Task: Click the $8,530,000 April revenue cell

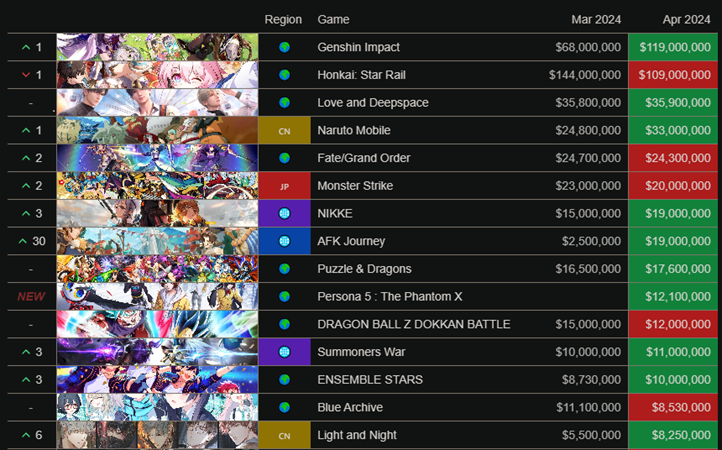Action: (x=673, y=407)
